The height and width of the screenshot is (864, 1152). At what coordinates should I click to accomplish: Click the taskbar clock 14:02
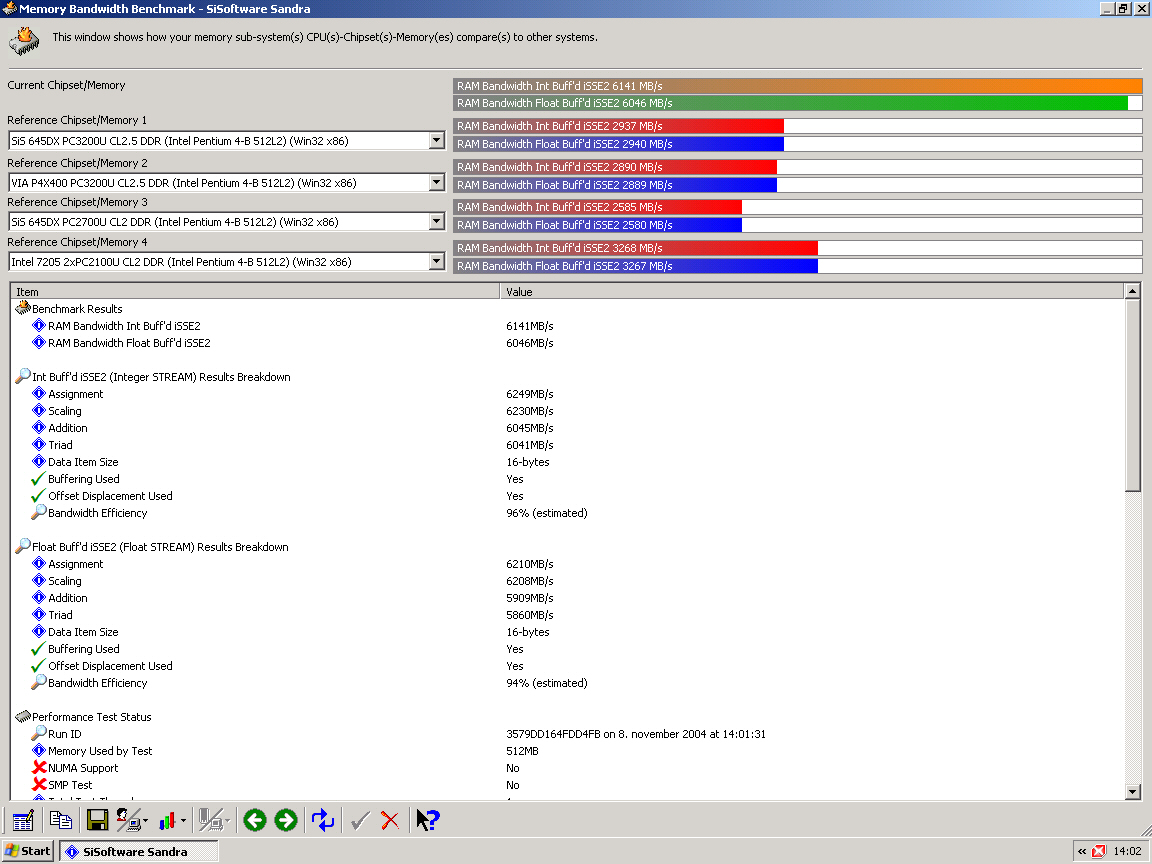[x=1128, y=852]
